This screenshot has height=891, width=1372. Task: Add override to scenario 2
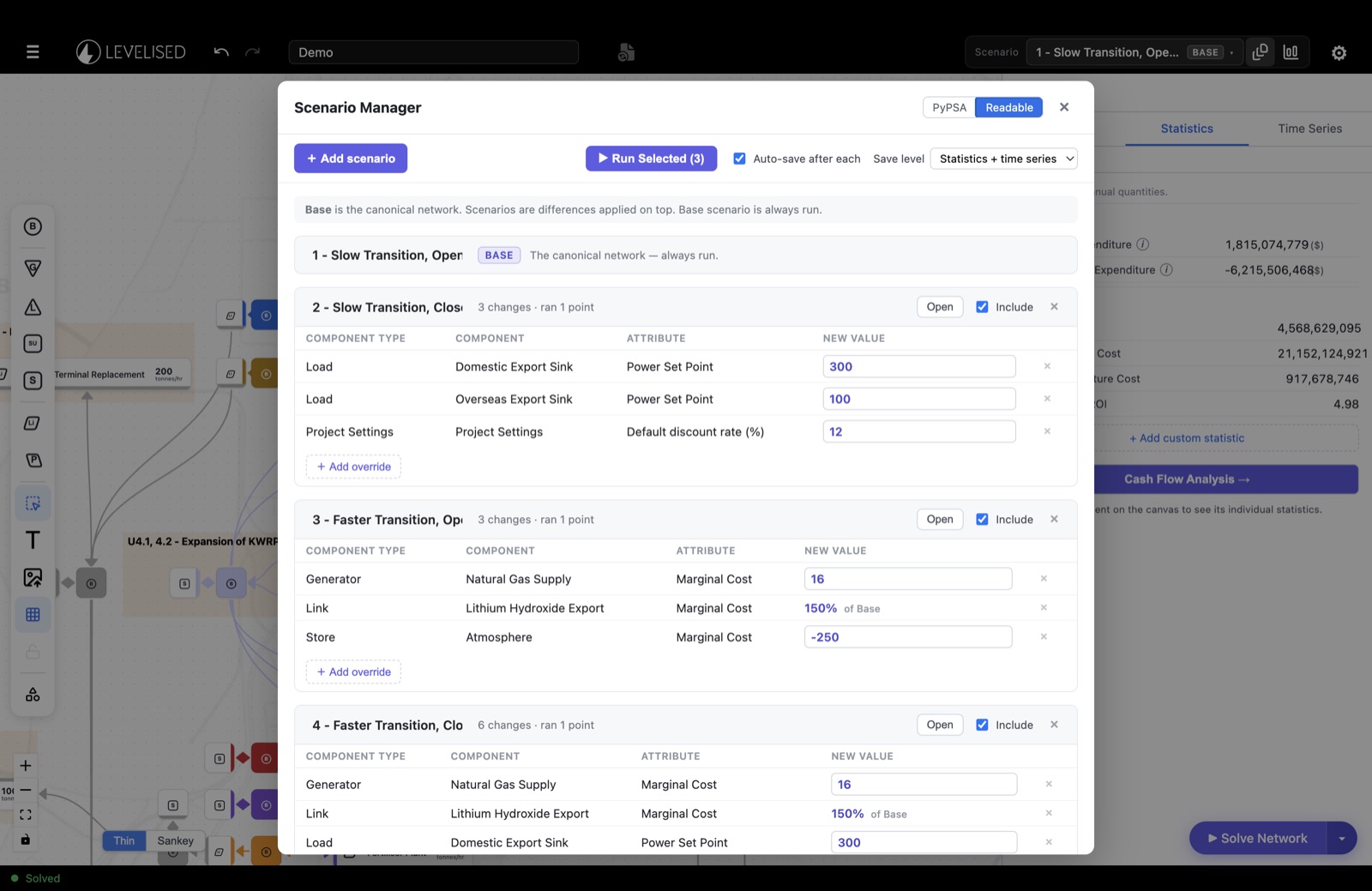pyautogui.click(x=353, y=467)
